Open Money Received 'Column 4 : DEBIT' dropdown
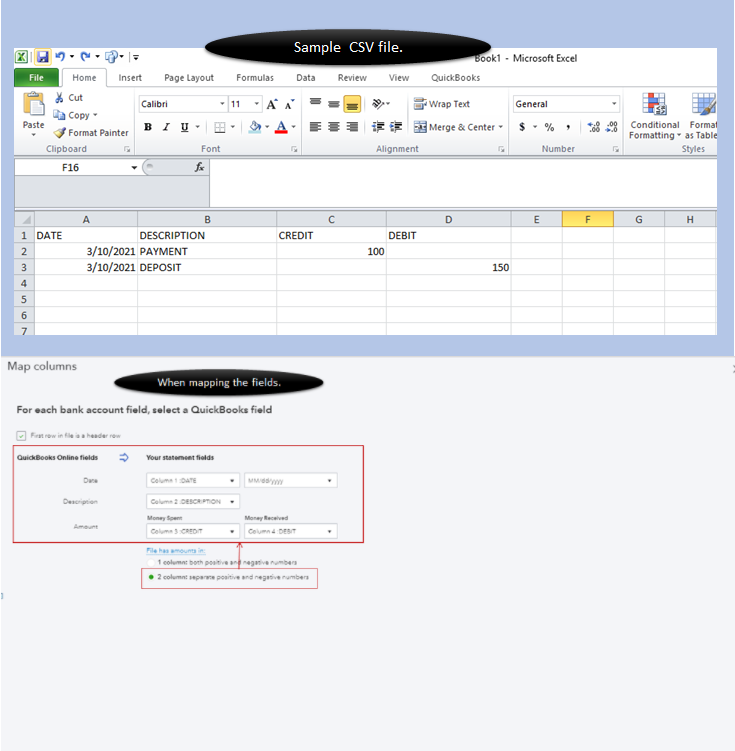Image resolution: width=735 pixels, height=751 pixels. pos(291,531)
